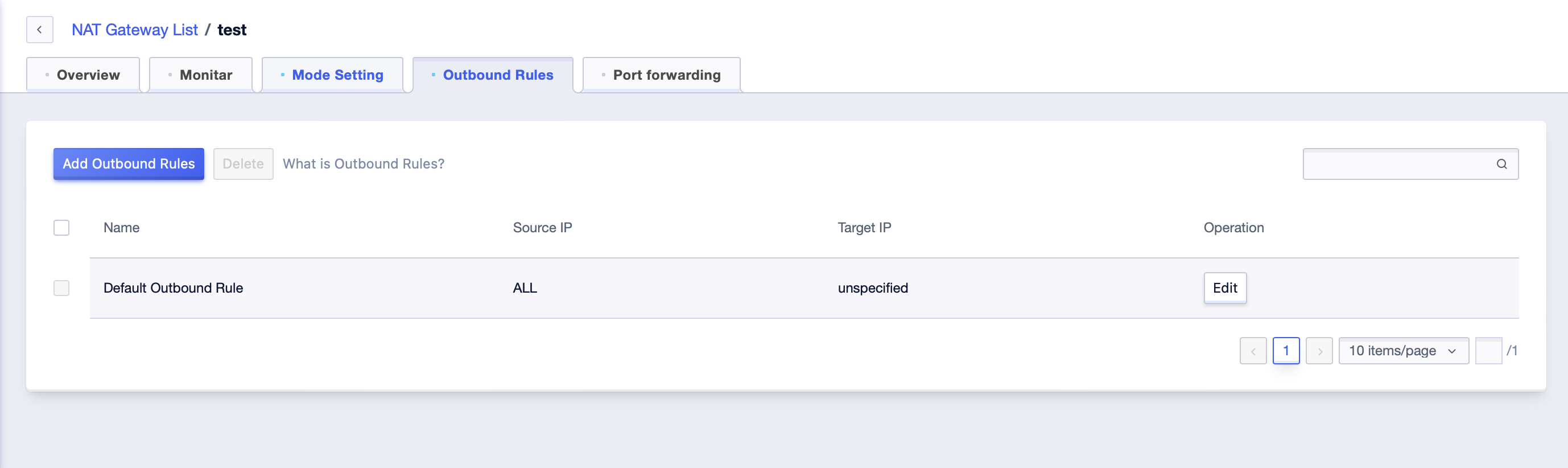Go to next page arrow in pagination
Viewport: 1568px width, 468px height.
[x=1319, y=351]
